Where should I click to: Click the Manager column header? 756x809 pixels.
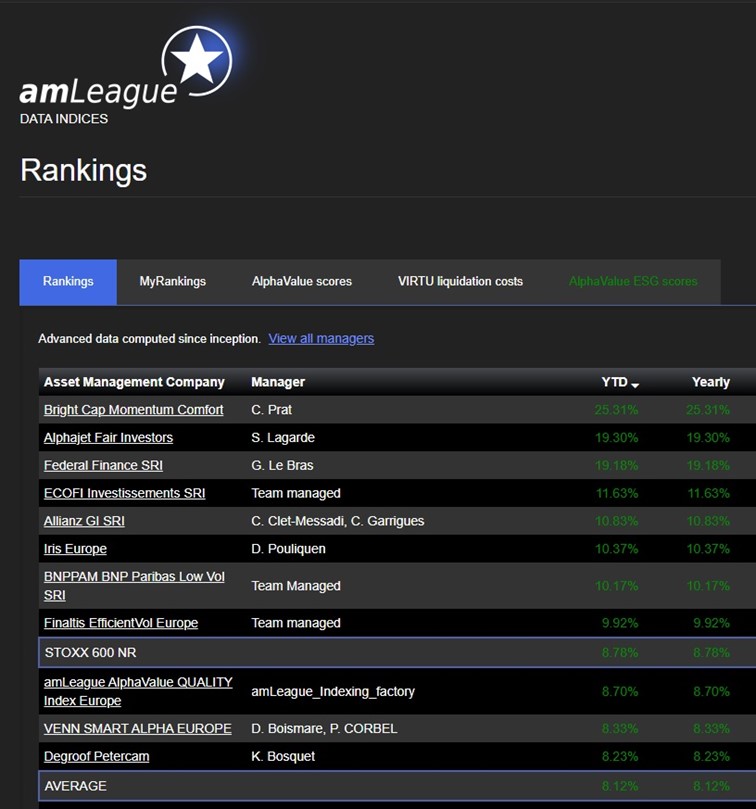278,382
